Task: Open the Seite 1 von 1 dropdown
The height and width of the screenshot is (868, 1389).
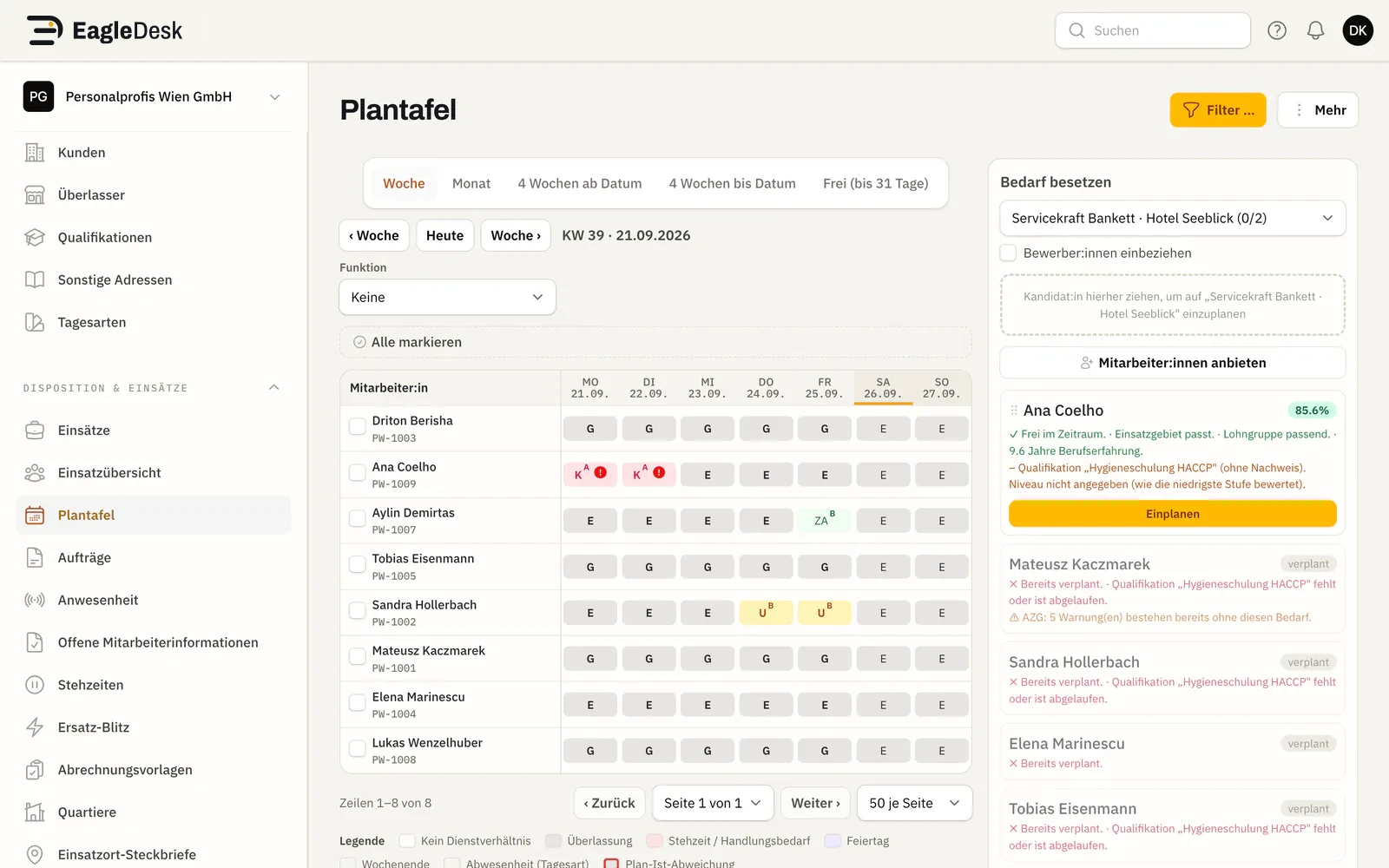Action: click(712, 803)
